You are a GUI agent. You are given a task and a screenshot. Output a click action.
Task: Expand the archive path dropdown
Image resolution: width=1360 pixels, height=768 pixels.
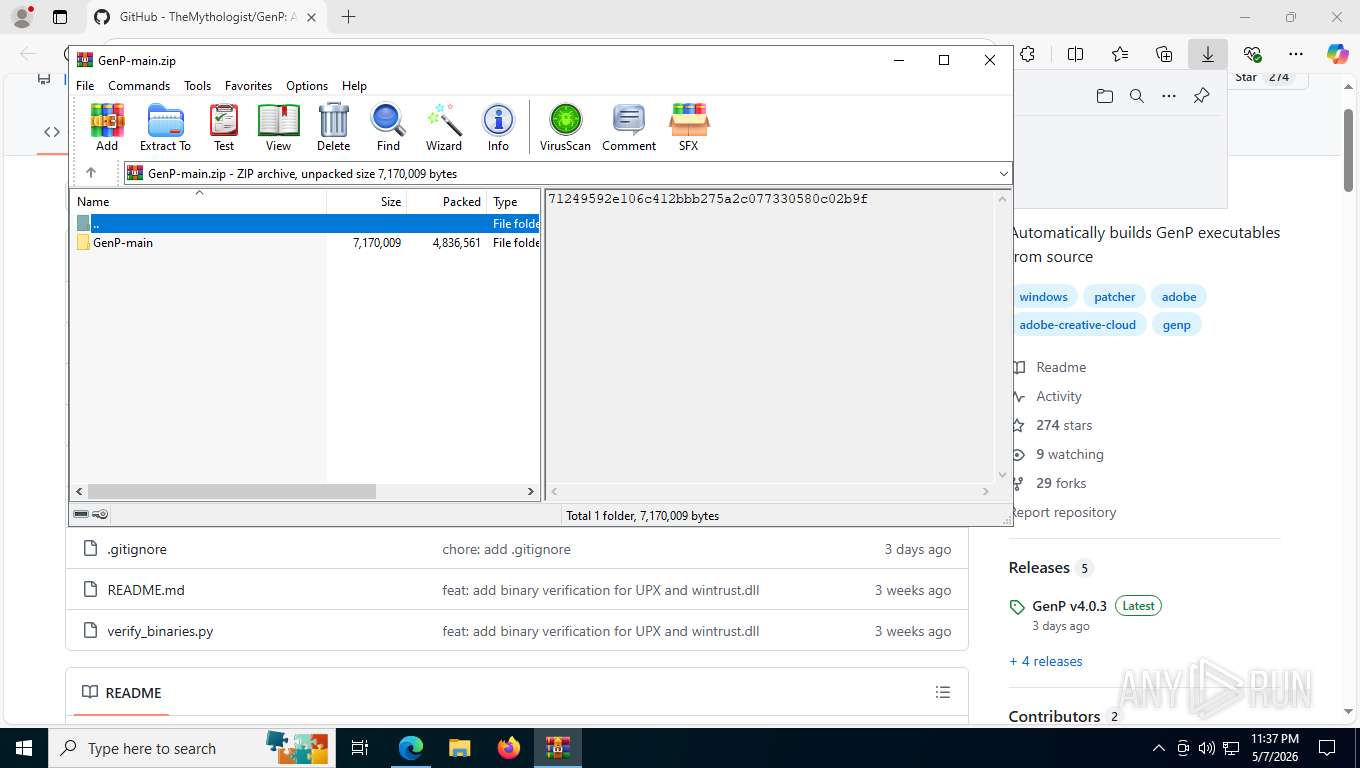click(x=1004, y=173)
